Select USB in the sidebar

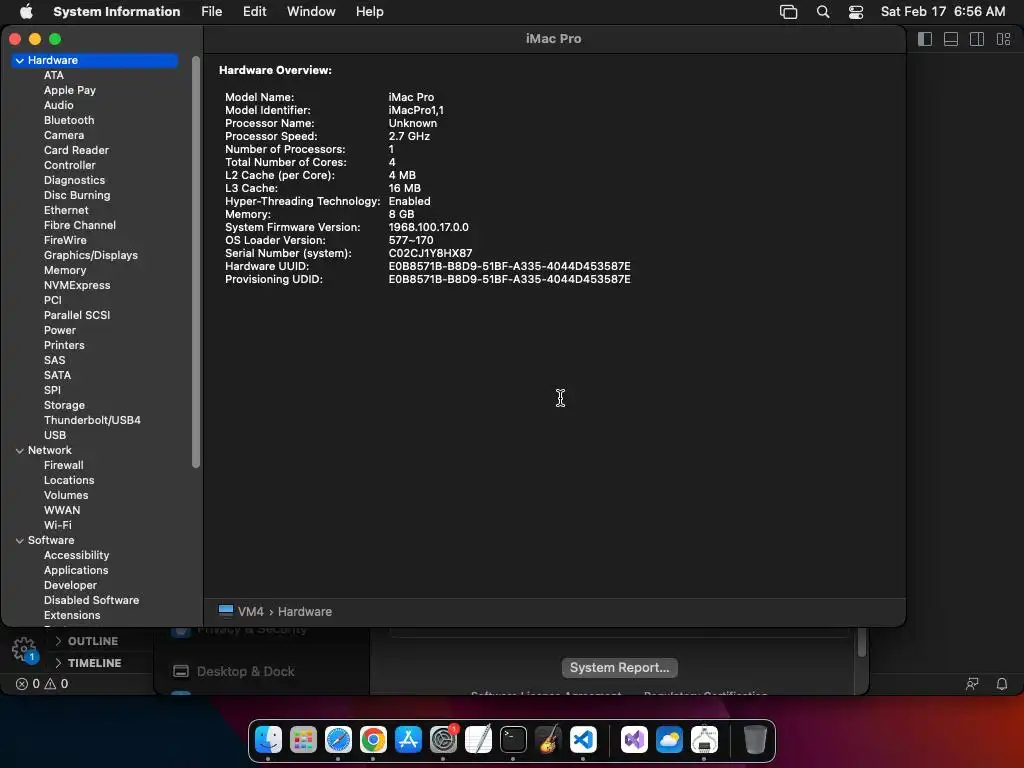[55, 436]
